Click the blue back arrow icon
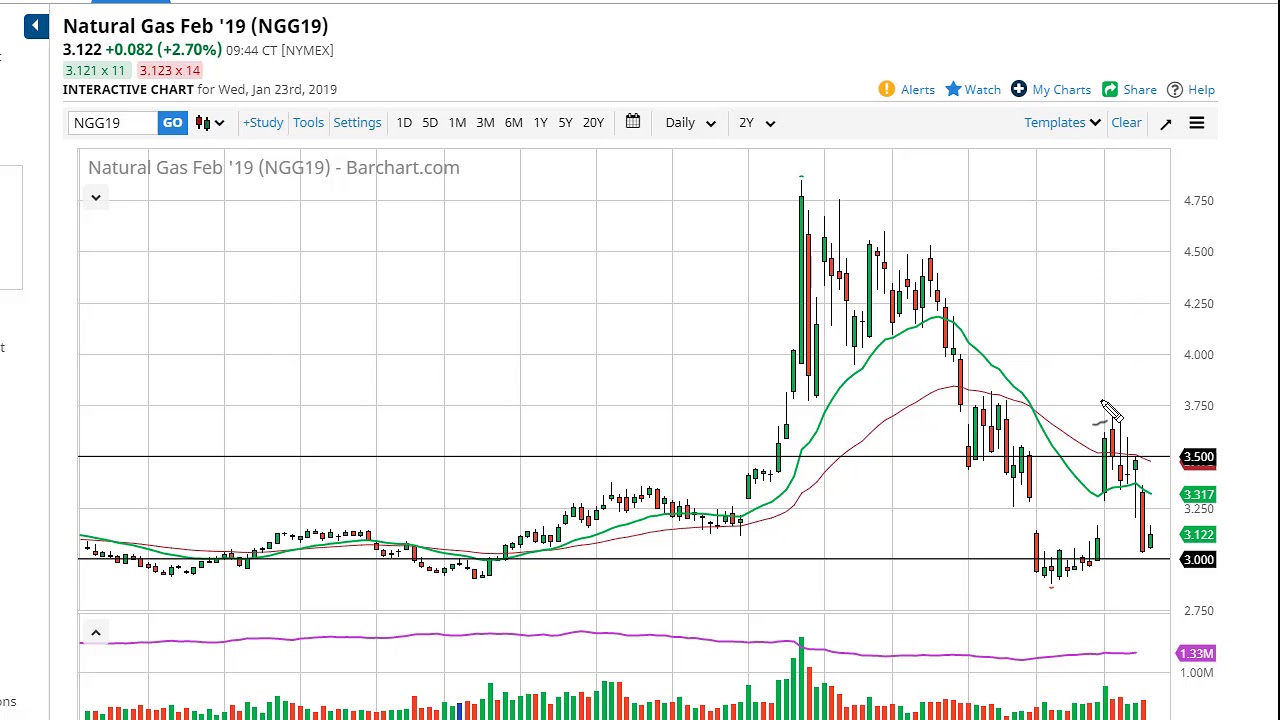This screenshot has height=720, width=1280. click(x=36, y=26)
